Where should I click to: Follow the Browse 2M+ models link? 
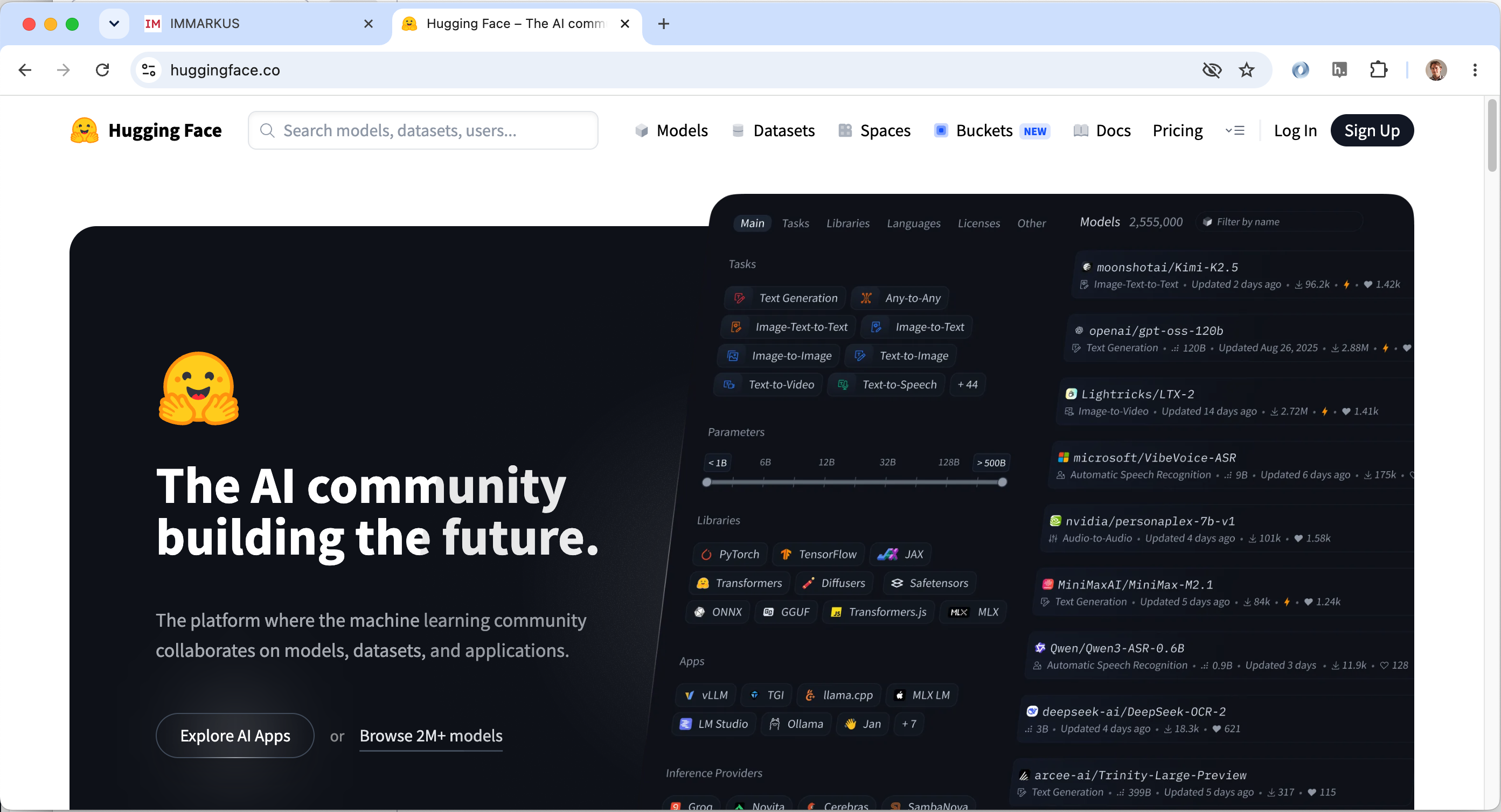(x=430, y=736)
